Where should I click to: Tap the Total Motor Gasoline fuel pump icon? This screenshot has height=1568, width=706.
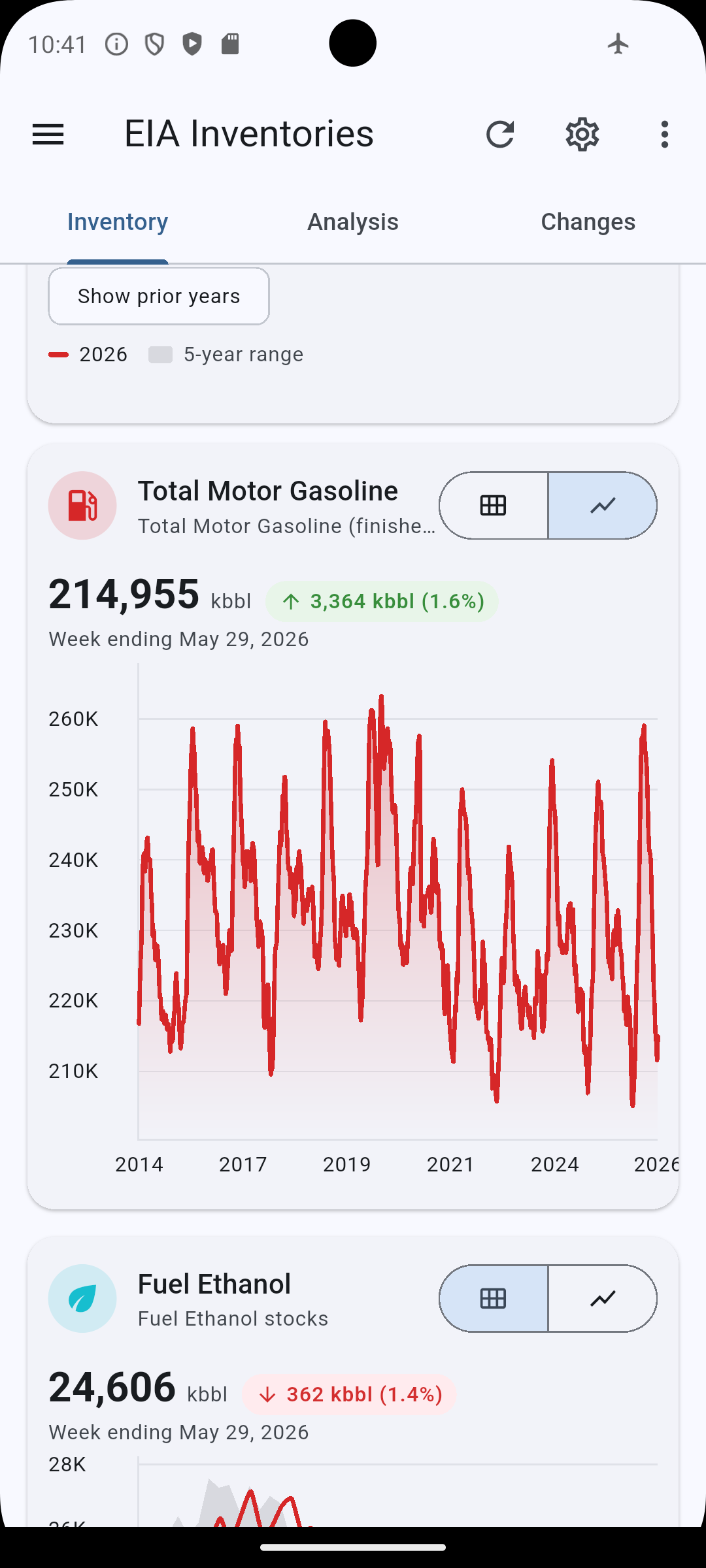click(x=82, y=506)
